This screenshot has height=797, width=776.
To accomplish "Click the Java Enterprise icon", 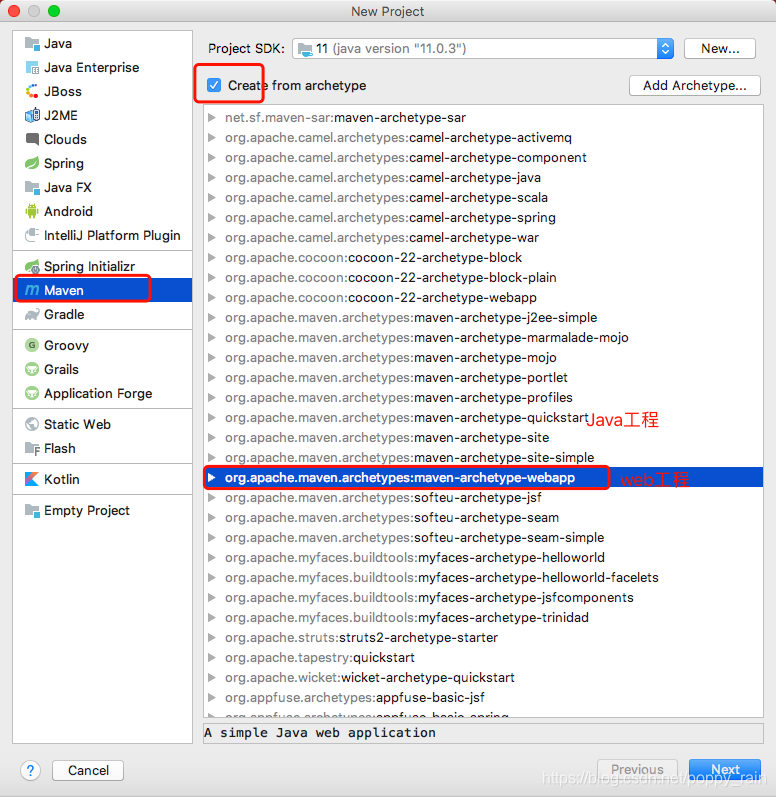I will [32, 68].
